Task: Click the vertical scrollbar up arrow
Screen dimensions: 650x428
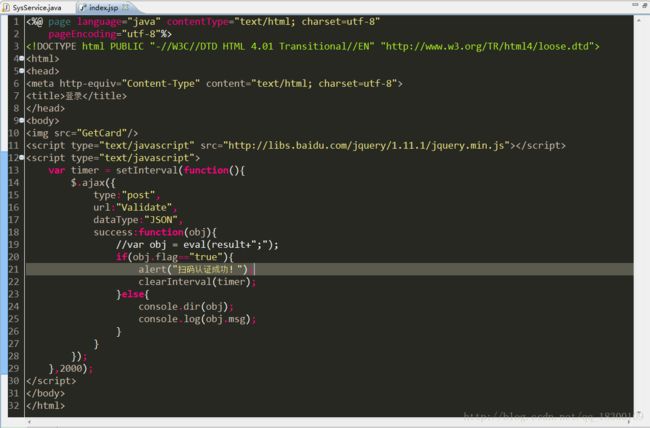Action: (641, 20)
